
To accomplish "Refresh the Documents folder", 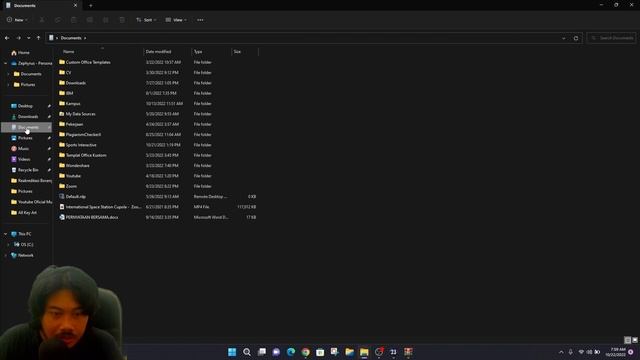I will click(x=576, y=38).
